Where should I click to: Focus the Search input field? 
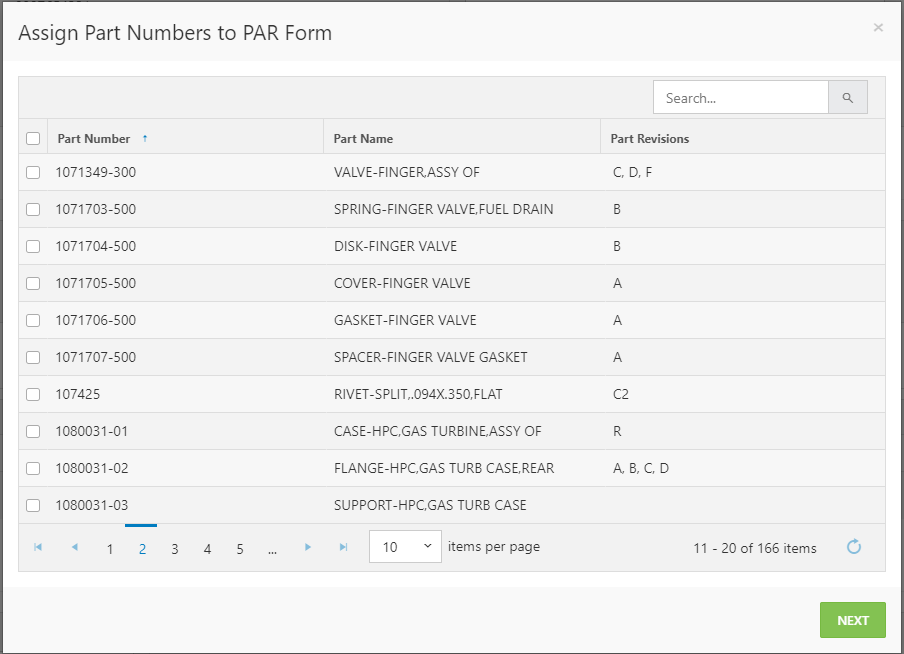coord(741,97)
